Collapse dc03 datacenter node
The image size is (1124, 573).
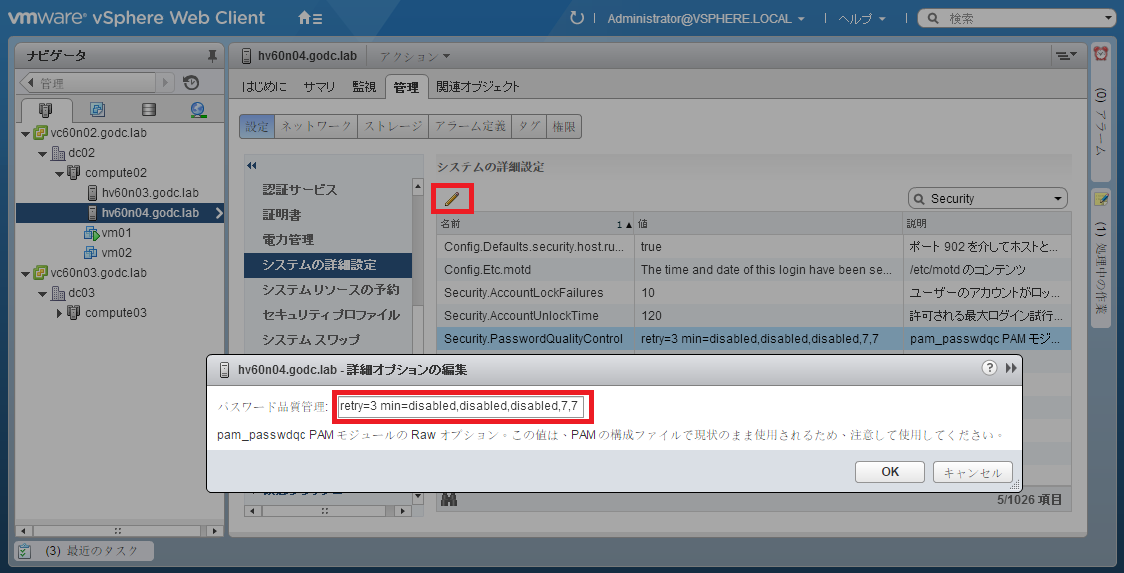pyautogui.click(x=43, y=293)
